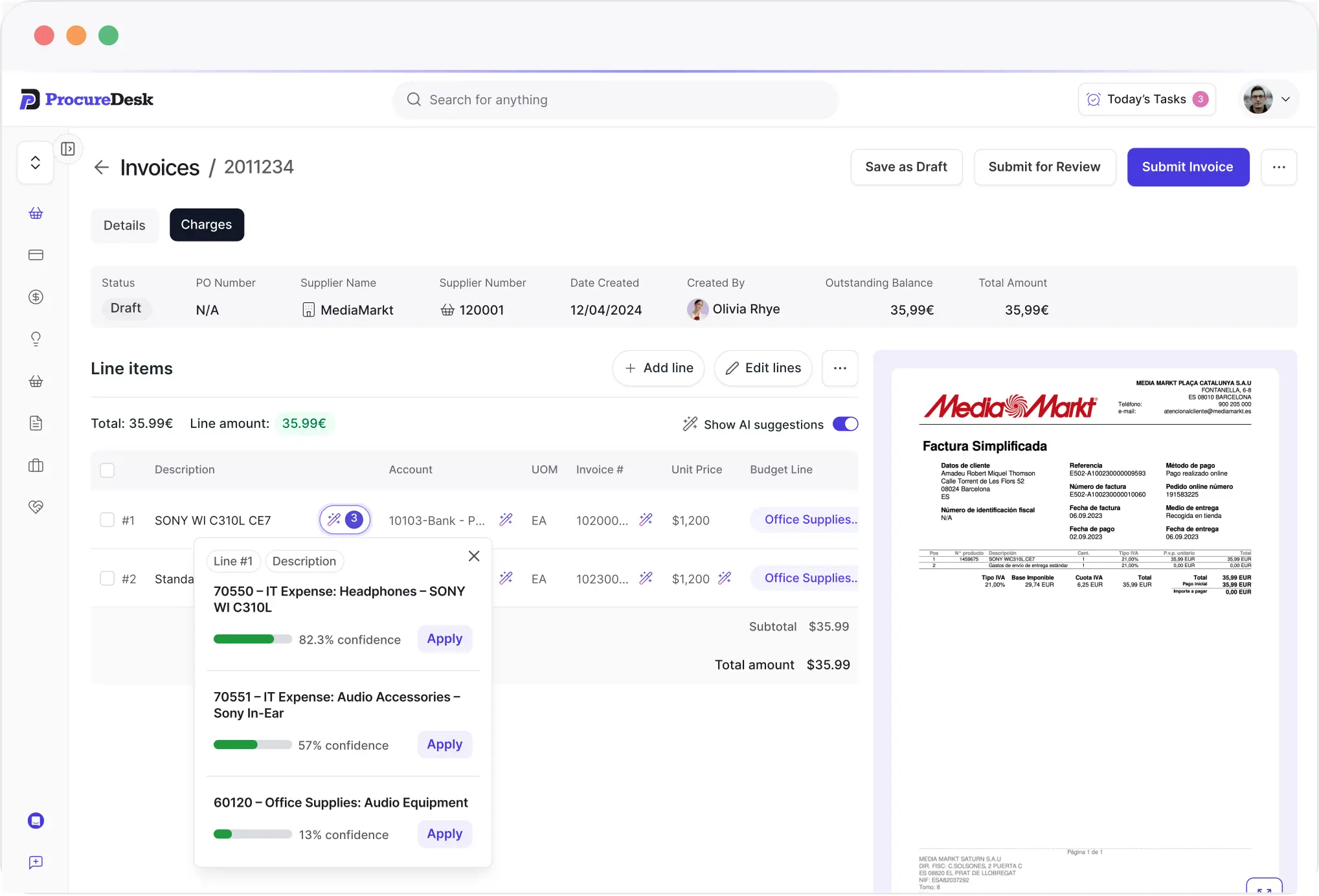This screenshot has width=1319, height=896.
Task: Click the 35.99€ line amount badge
Action: click(x=304, y=423)
